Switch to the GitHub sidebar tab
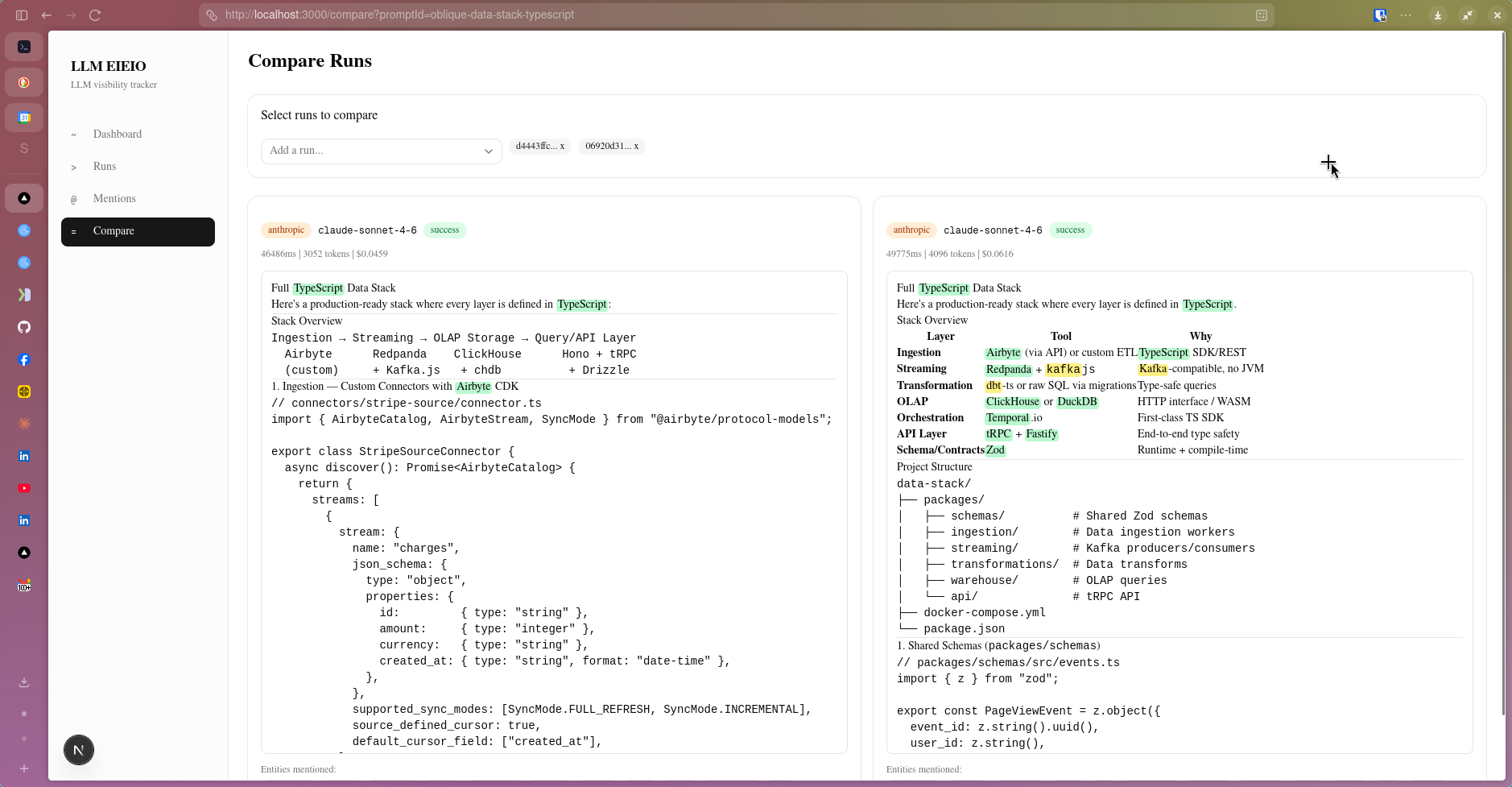This screenshot has height=787, width=1512. [24, 327]
